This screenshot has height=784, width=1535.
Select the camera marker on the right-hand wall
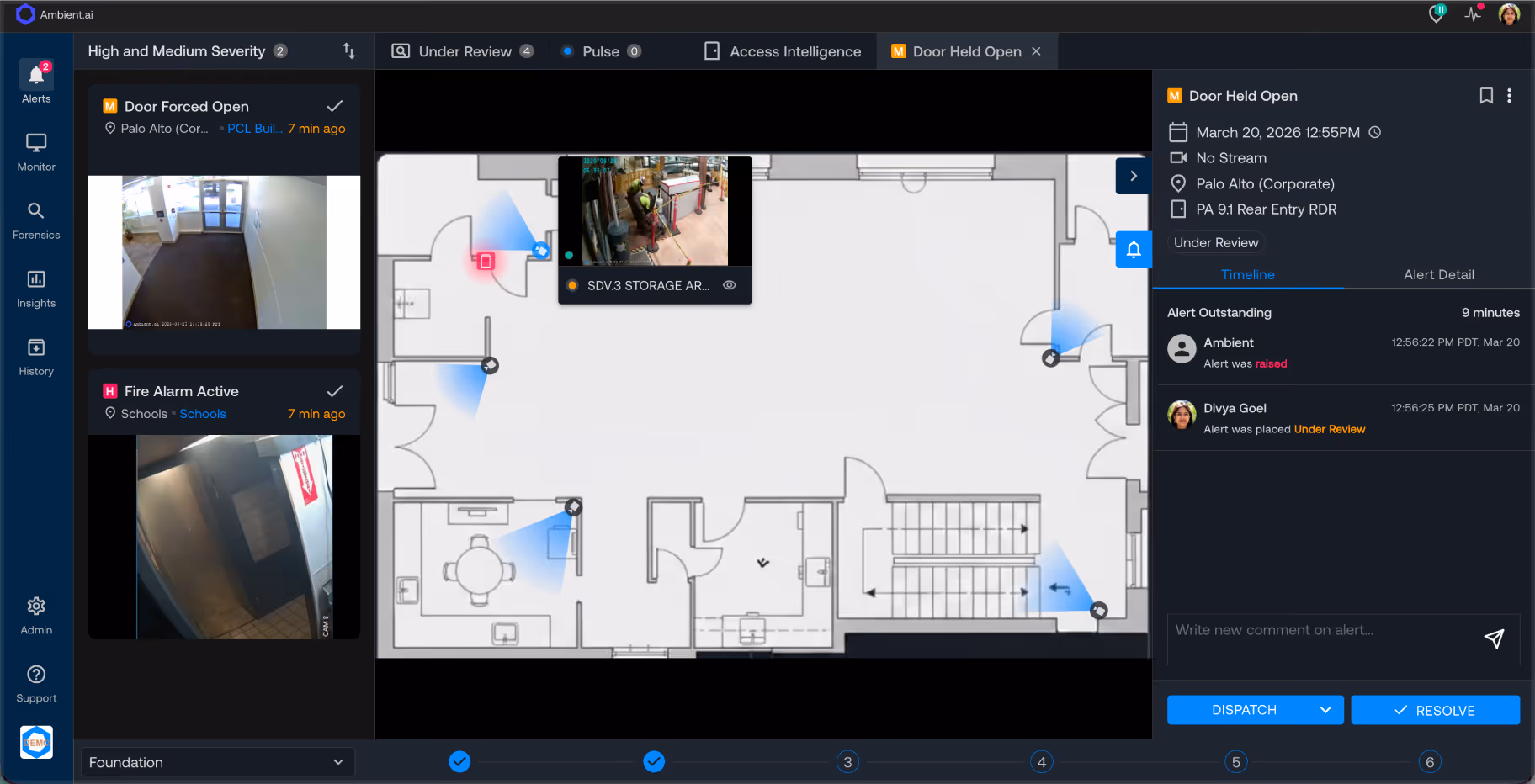tap(1051, 358)
